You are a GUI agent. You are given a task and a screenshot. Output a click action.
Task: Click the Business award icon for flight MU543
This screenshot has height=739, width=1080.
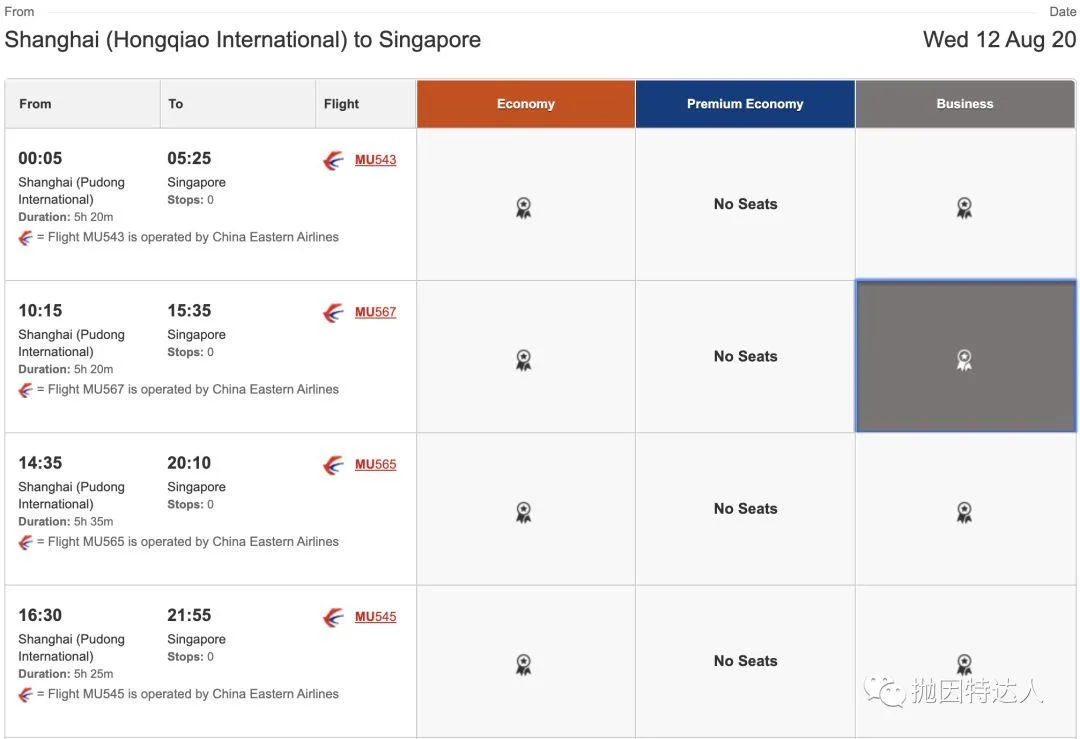coord(964,207)
